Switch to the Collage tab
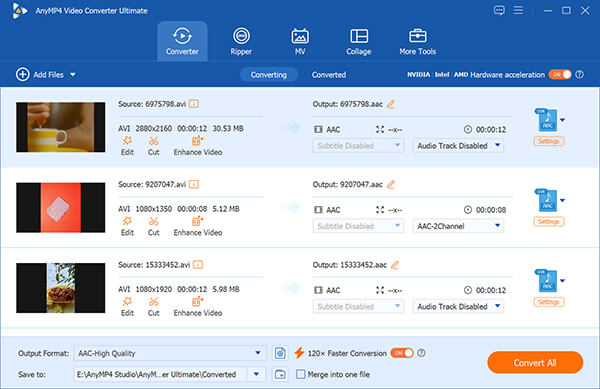Screen dimensions: 600x389 pos(359,41)
